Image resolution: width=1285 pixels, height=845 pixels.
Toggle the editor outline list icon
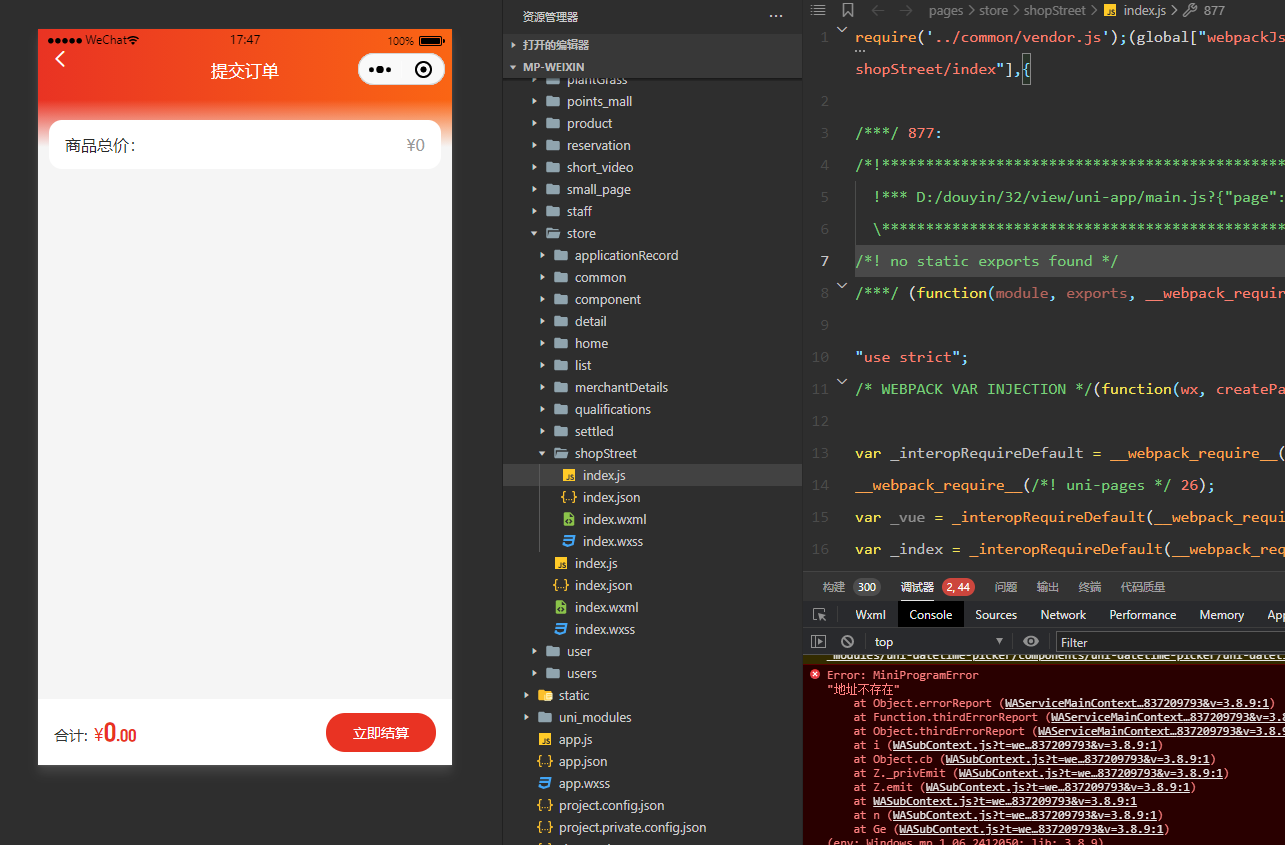point(817,10)
